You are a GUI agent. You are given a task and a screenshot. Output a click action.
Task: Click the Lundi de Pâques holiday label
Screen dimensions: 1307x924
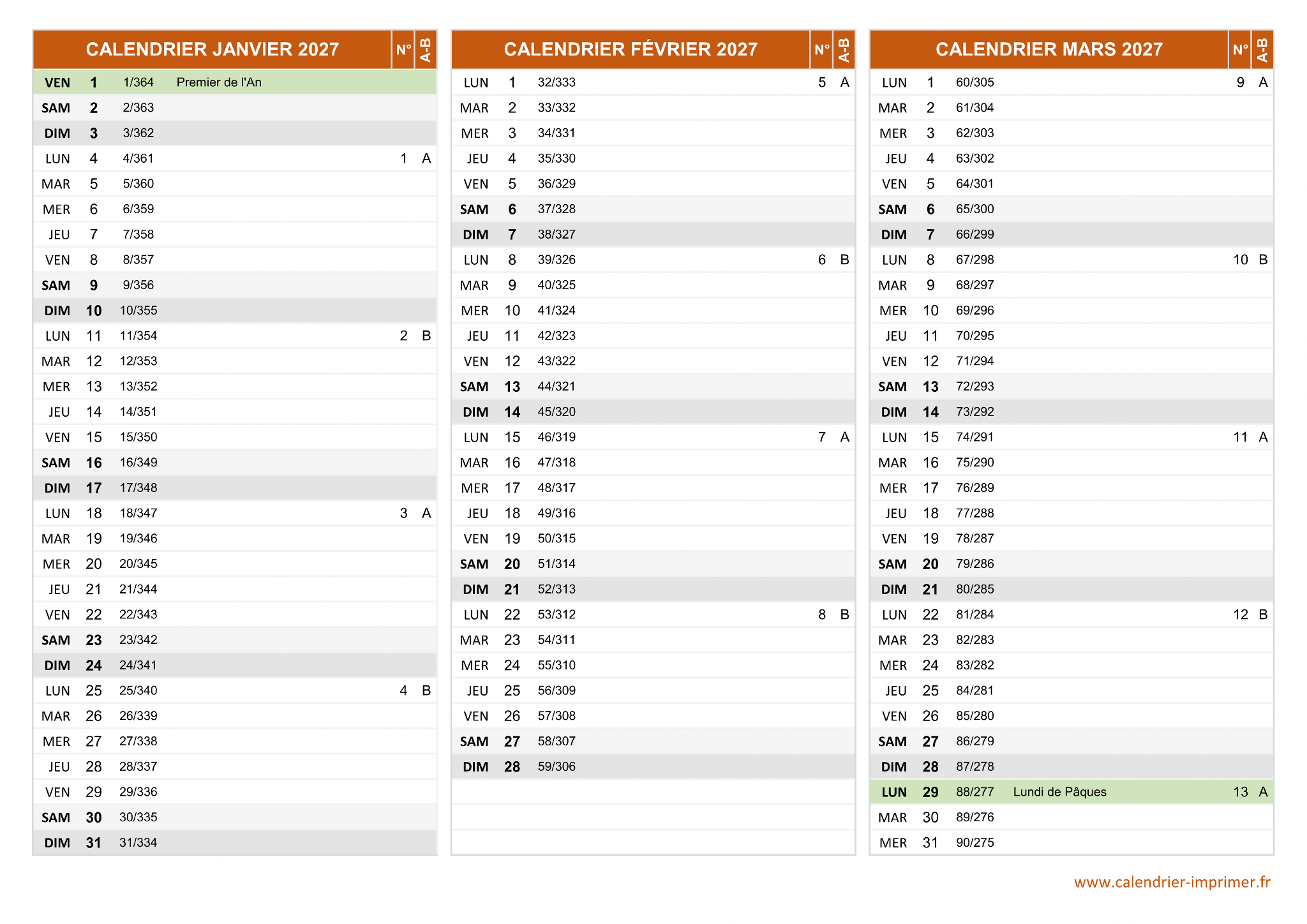pos(1059,792)
